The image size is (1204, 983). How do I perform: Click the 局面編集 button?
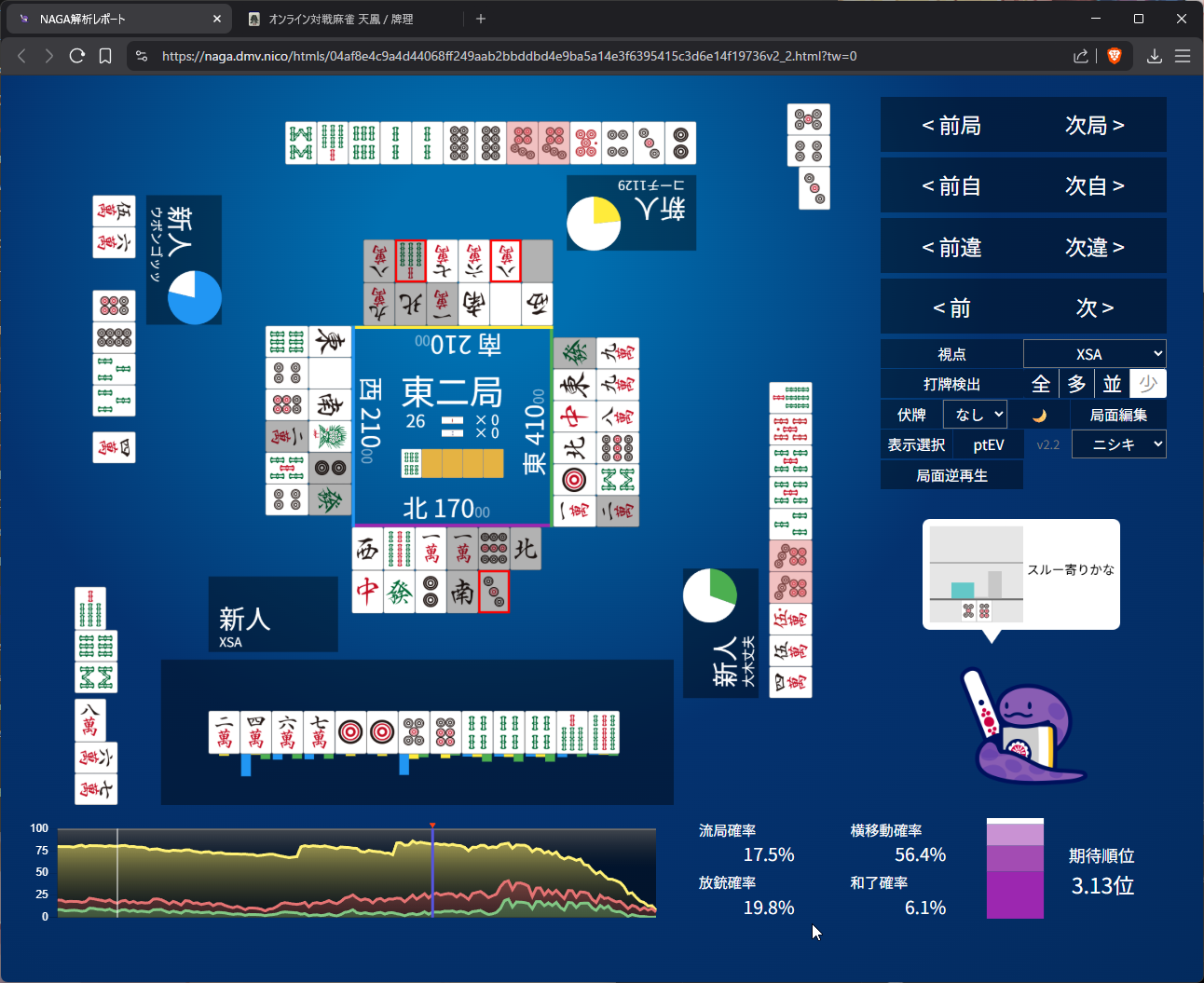pyautogui.click(x=1118, y=415)
